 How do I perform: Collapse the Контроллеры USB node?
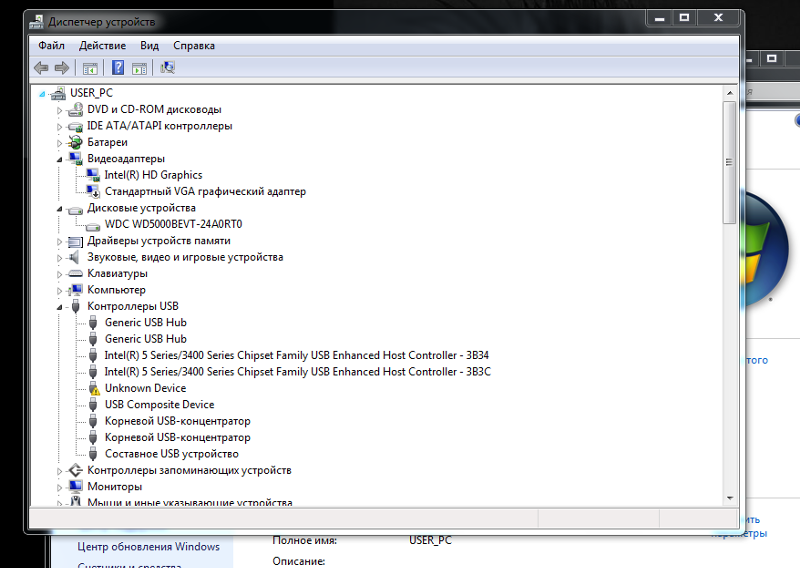tap(59, 307)
